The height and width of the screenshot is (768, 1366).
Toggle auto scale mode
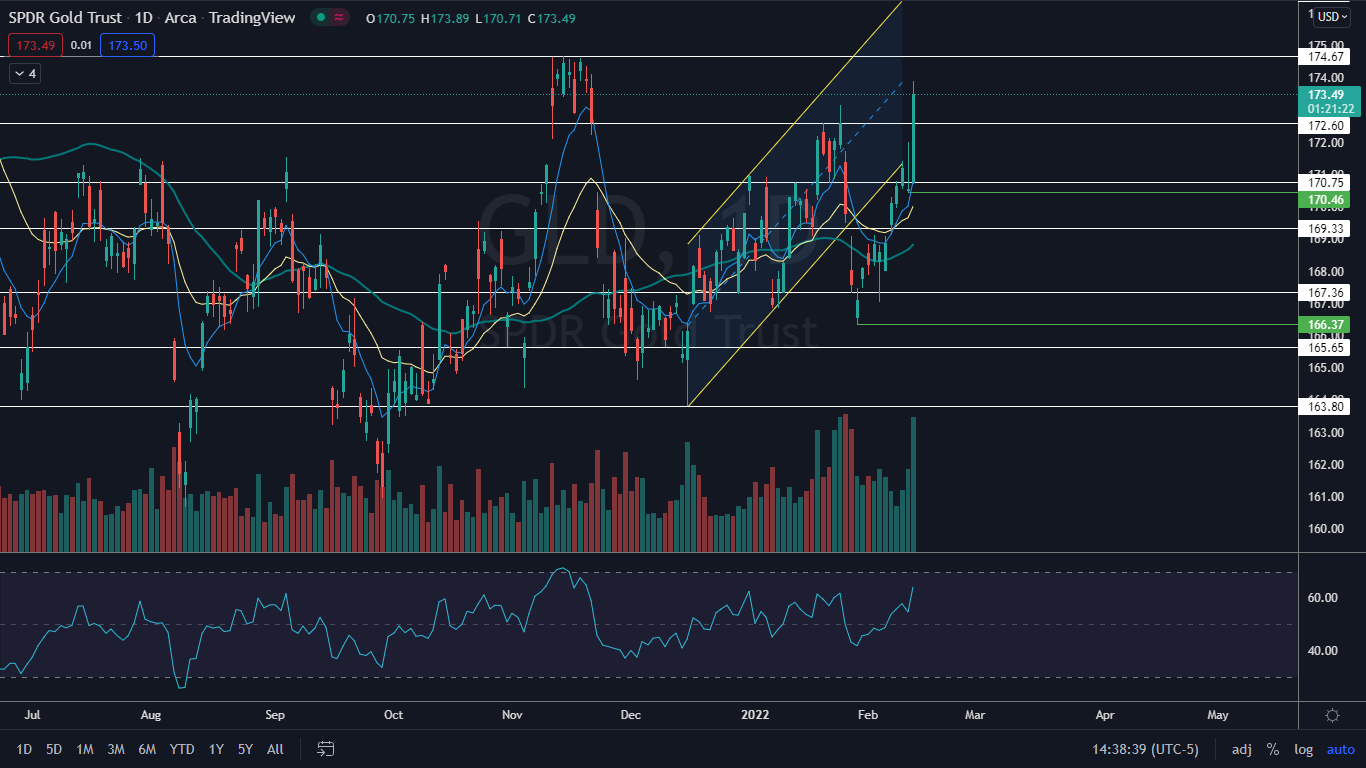tap(1340, 749)
